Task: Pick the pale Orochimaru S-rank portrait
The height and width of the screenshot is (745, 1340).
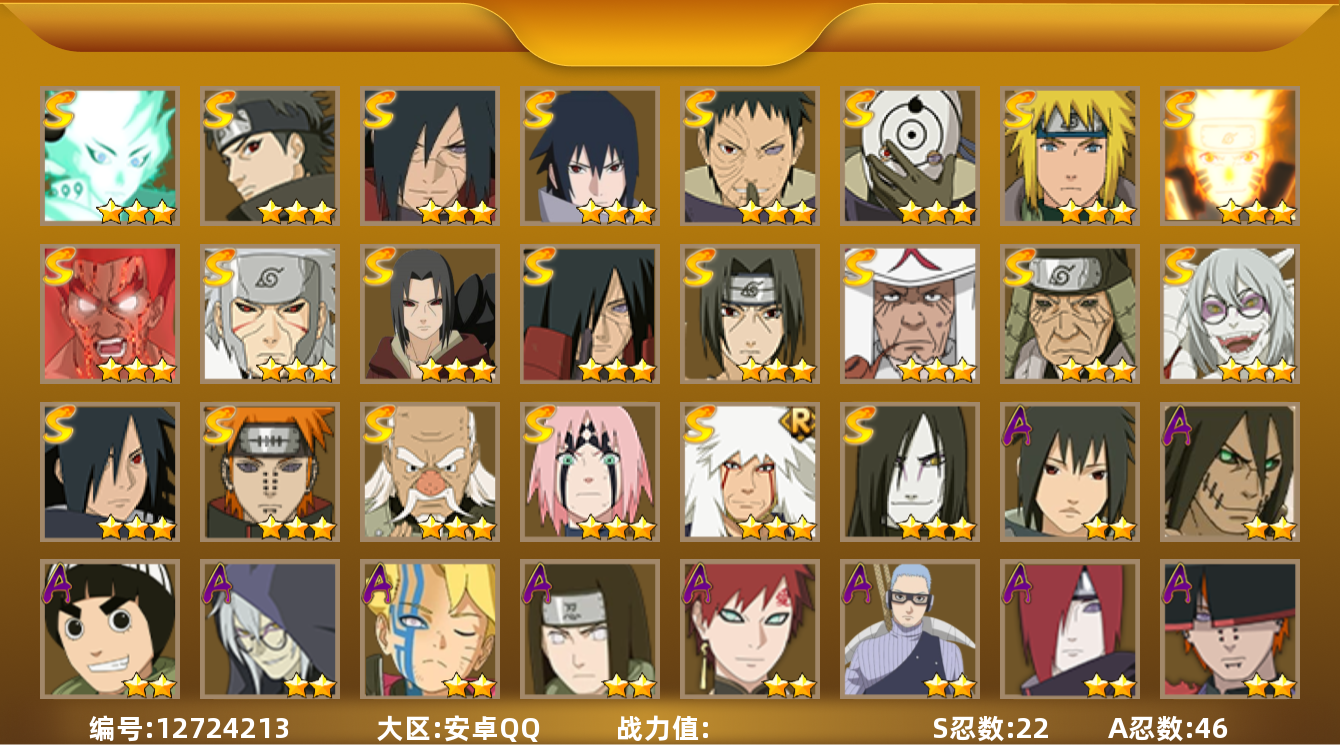Action: [x=909, y=472]
